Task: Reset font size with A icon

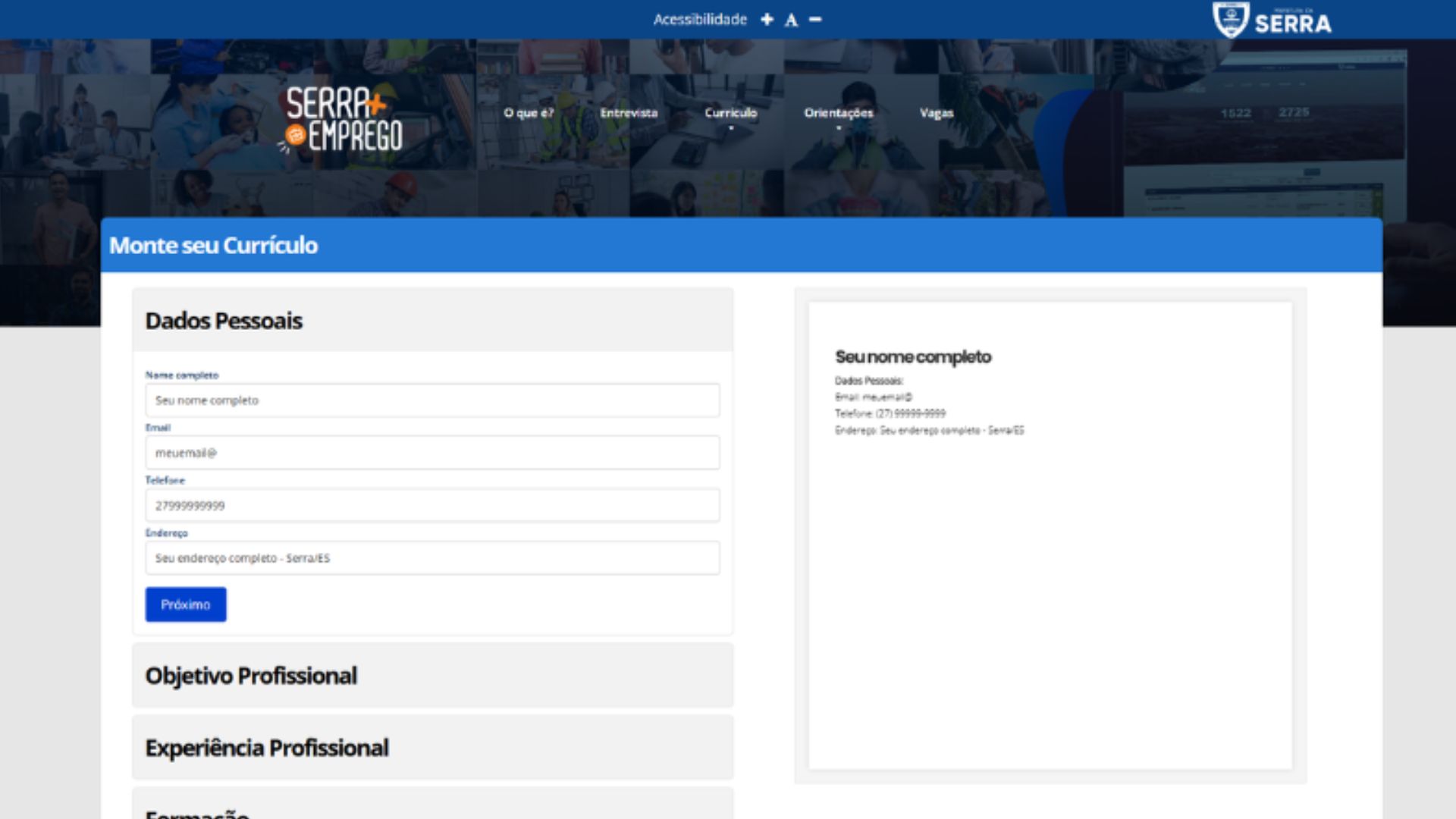Action: 791,20
